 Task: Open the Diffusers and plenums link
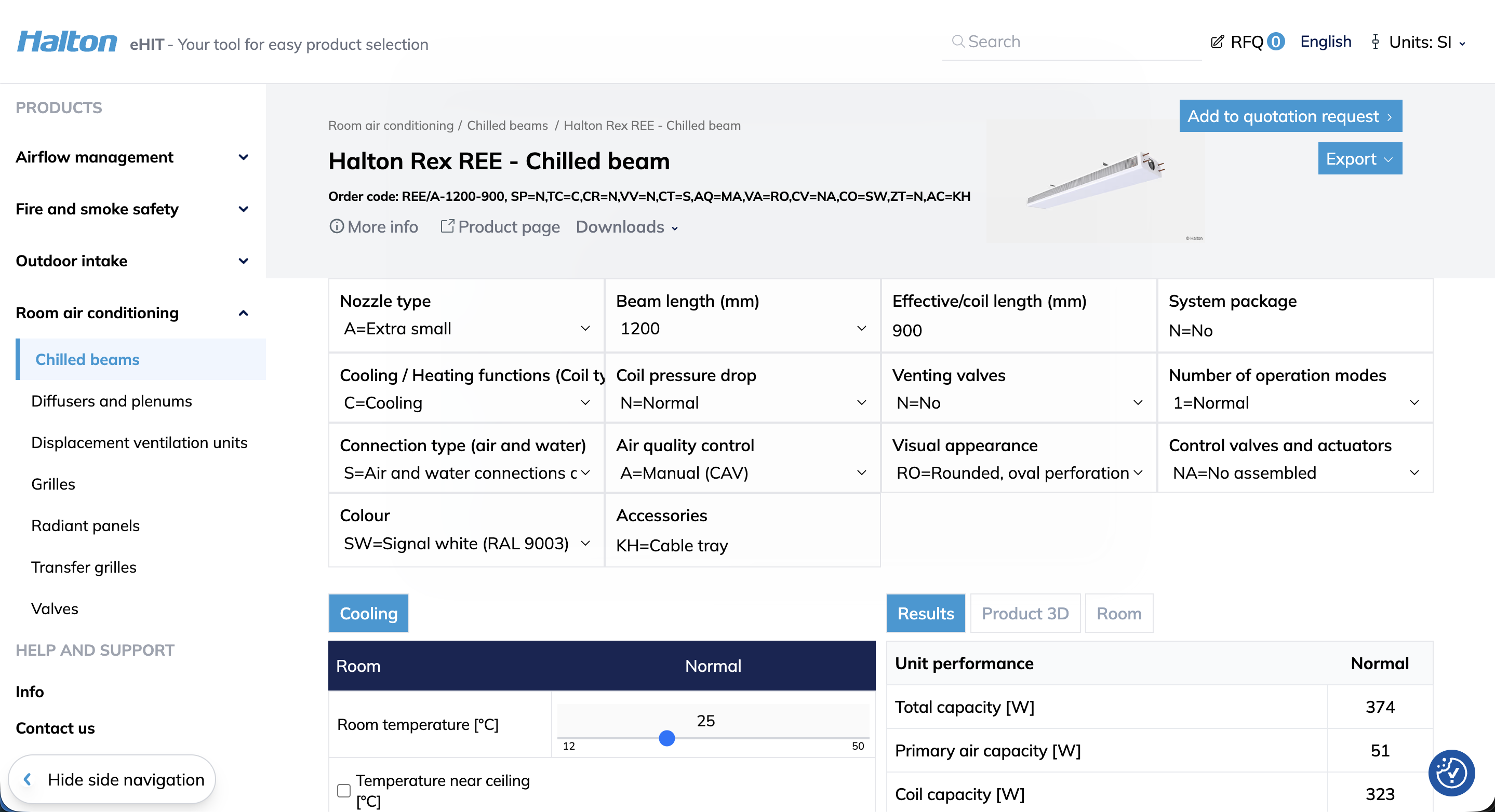[112, 401]
